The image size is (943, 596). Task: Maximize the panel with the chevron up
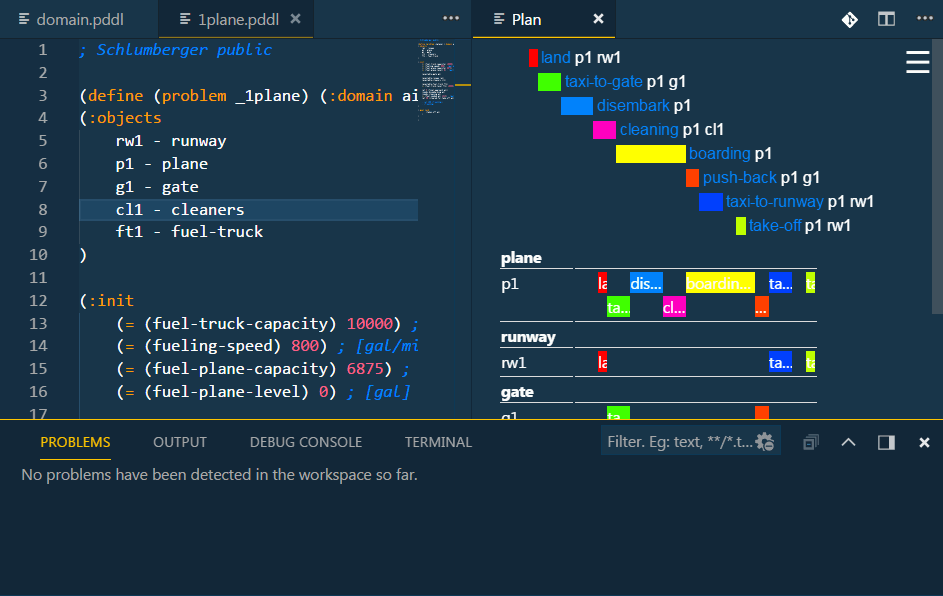pos(848,443)
